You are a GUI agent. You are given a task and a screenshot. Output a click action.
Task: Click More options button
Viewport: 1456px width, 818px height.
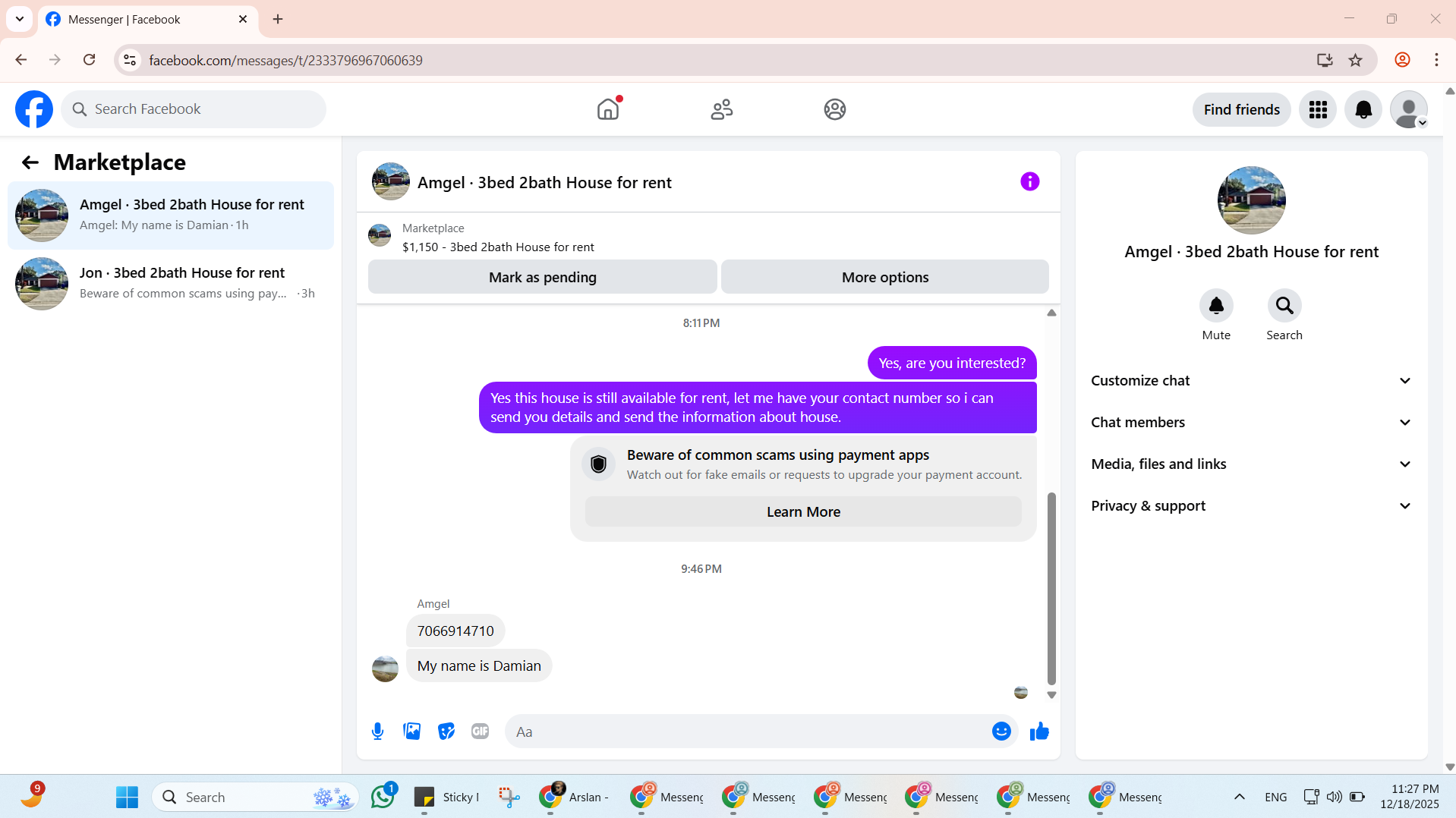tap(885, 277)
